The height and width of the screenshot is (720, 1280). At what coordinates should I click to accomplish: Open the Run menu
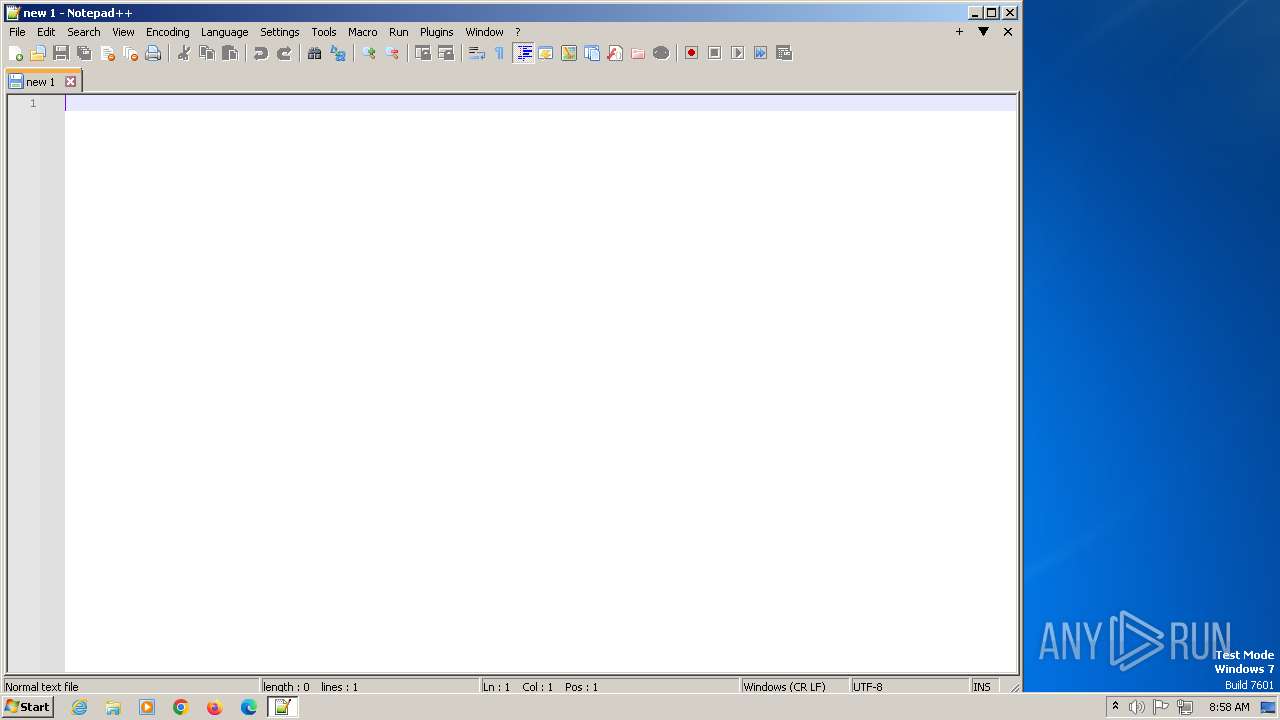point(399,32)
